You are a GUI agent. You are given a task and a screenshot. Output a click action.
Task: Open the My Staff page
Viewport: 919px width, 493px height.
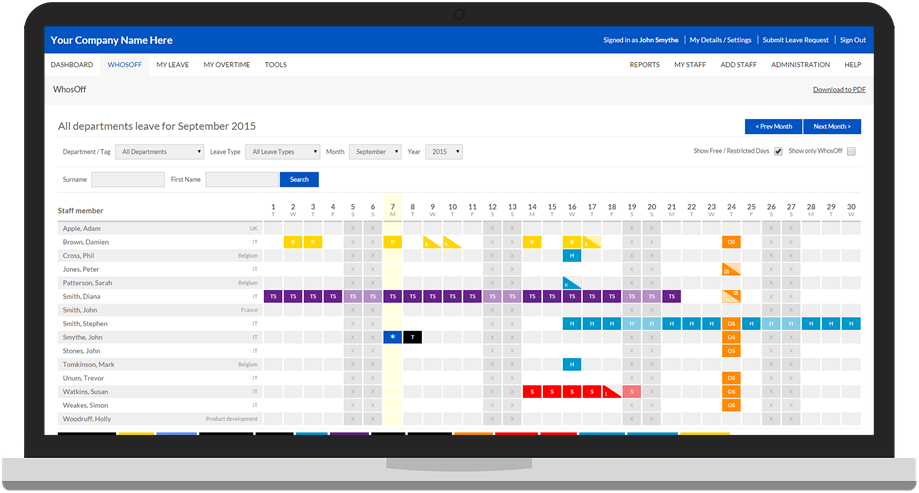click(x=690, y=64)
